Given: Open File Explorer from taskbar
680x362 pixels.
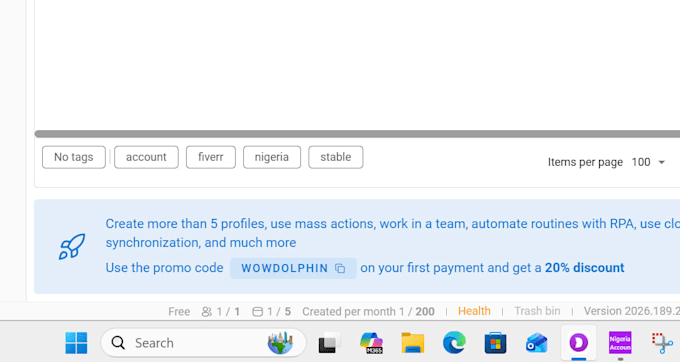Looking at the screenshot, I should pyautogui.click(x=412, y=343).
